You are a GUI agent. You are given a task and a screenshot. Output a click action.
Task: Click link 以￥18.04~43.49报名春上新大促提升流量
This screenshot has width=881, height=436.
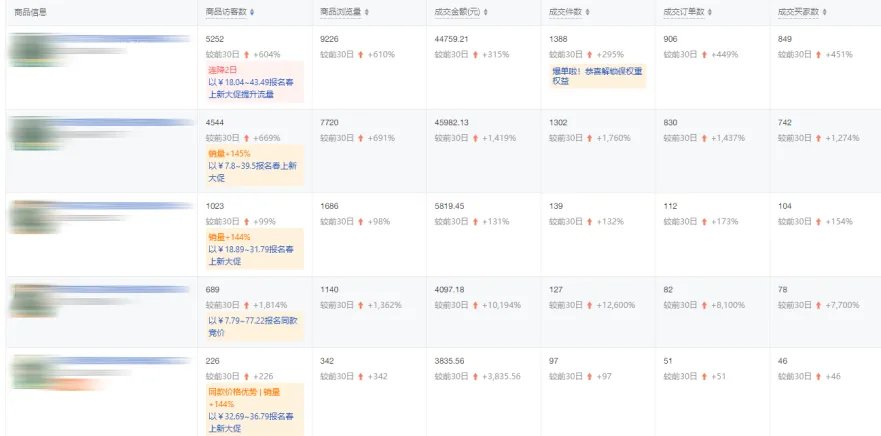[252, 88]
